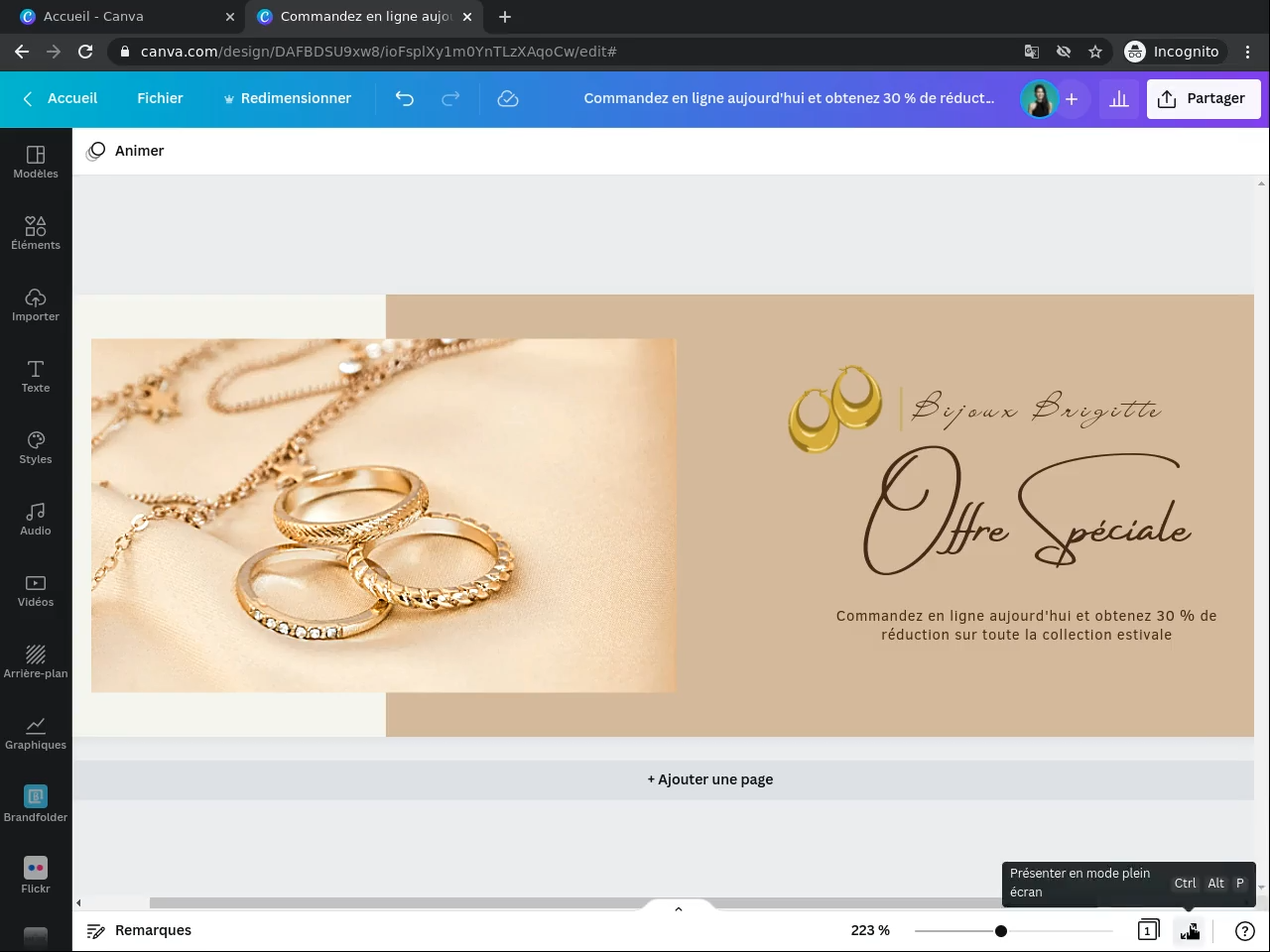The width and height of the screenshot is (1270, 952).
Task: Open the Styles panel
Action: coord(36,447)
